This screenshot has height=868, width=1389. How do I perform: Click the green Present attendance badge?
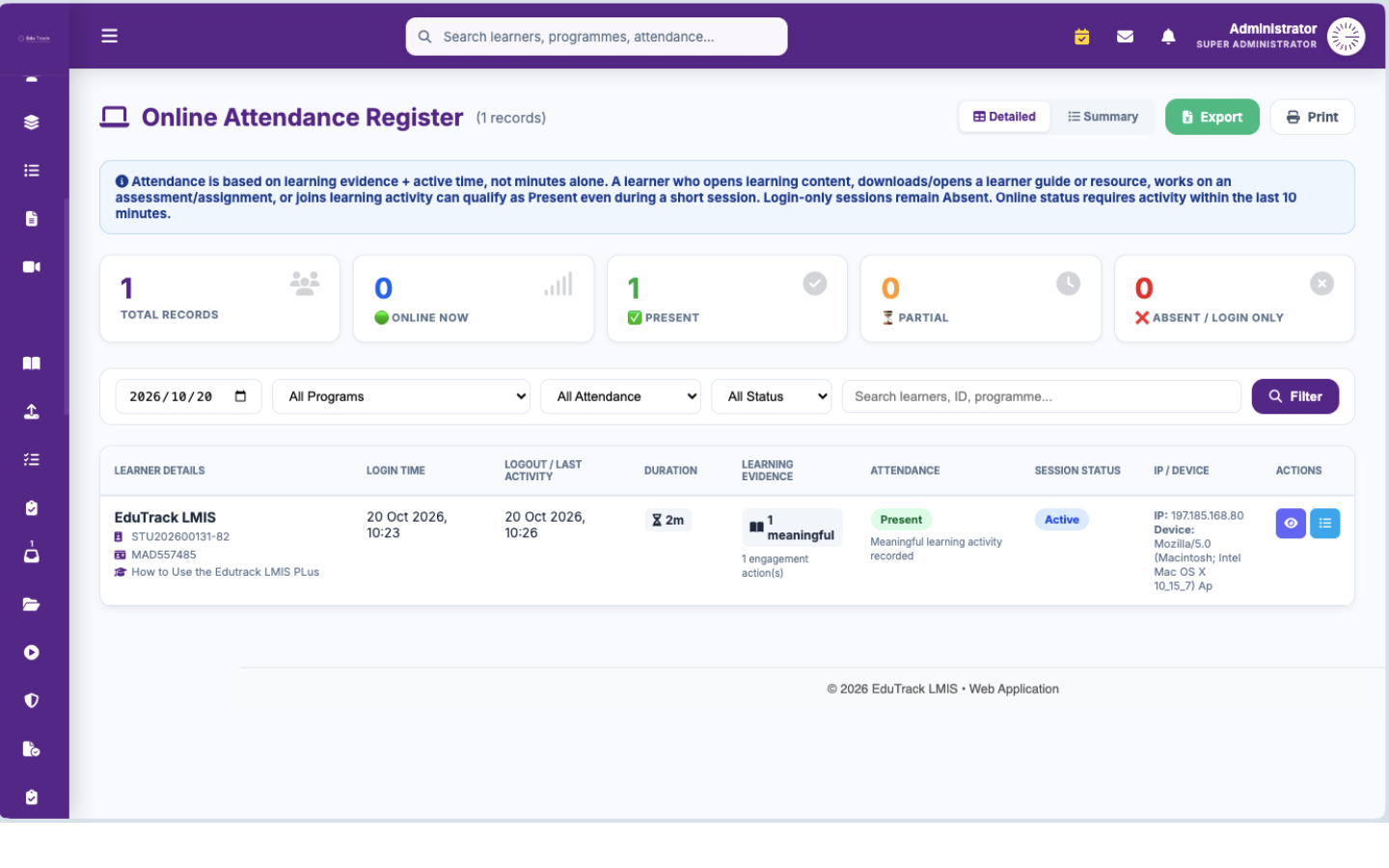pos(901,520)
